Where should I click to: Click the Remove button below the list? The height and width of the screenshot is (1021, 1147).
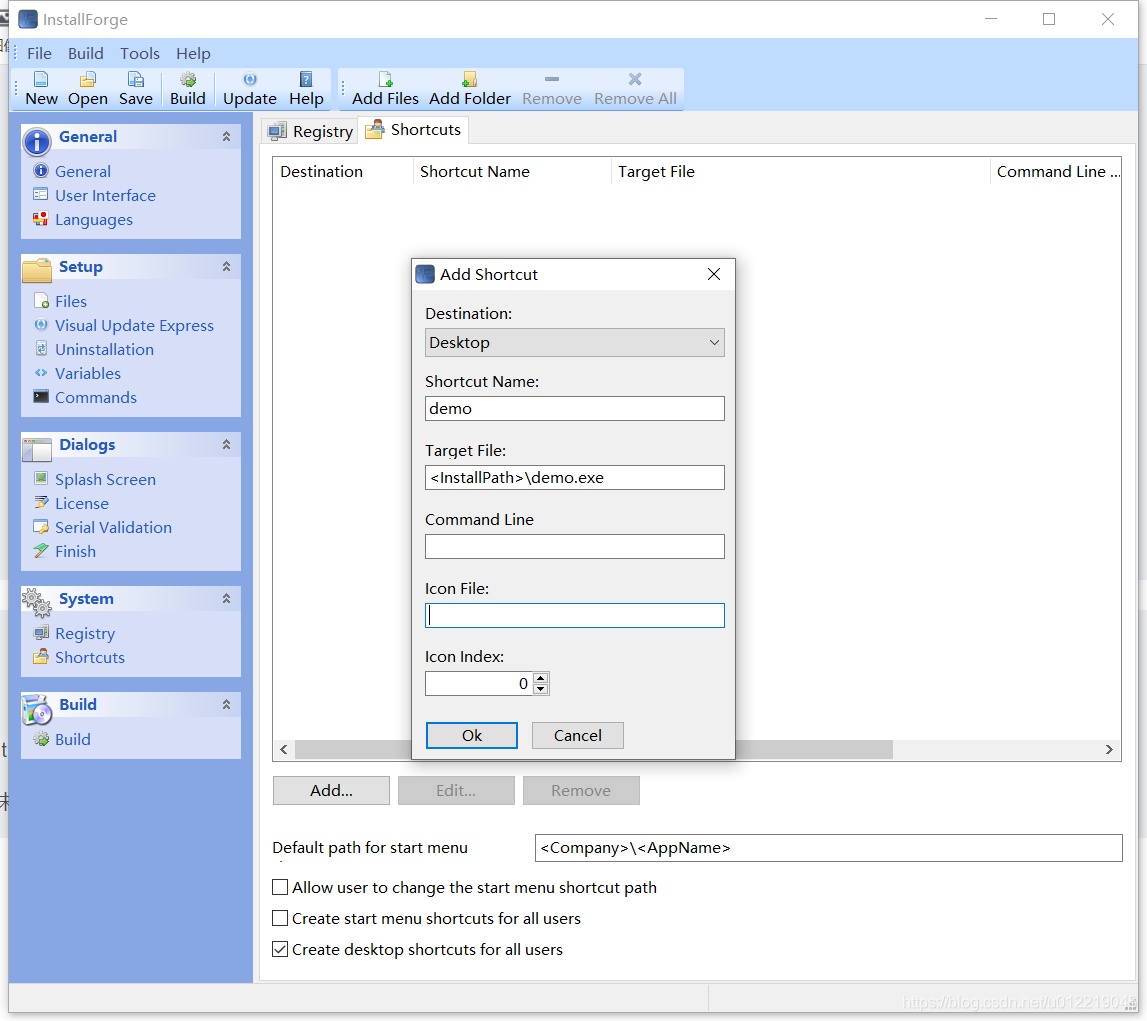[x=582, y=791]
